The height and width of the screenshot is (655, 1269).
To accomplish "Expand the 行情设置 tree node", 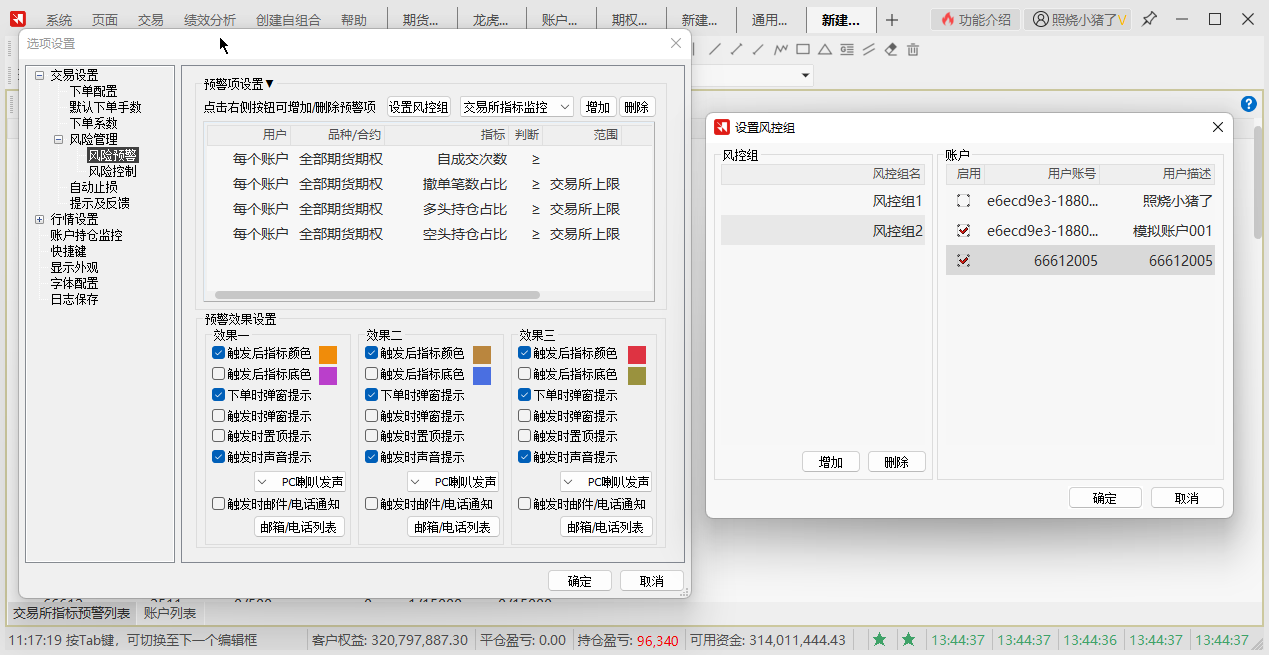I will (39, 219).
